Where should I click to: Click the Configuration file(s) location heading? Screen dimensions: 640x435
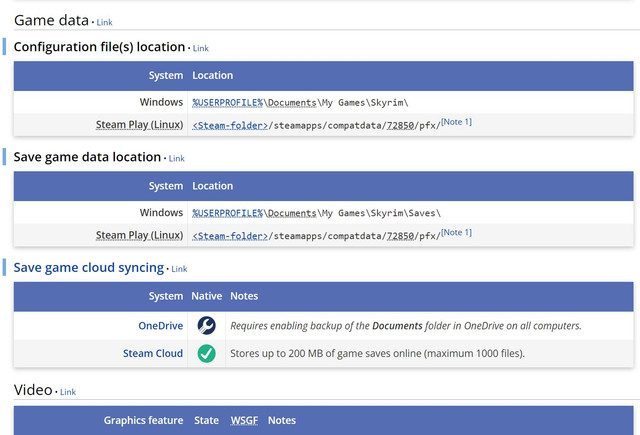[x=99, y=47]
